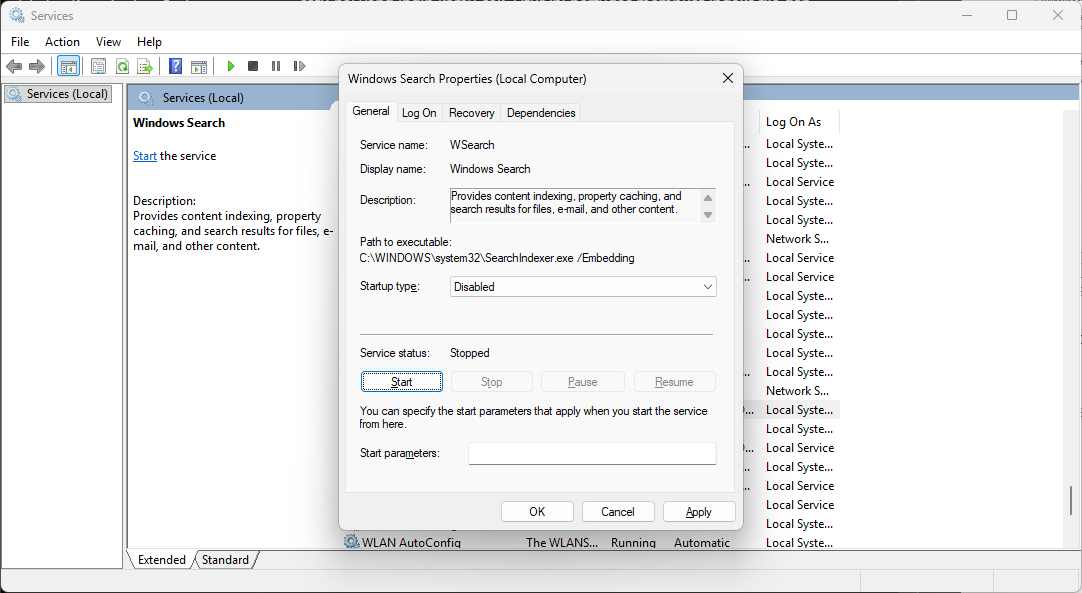The width and height of the screenshot is (1082, 593).
Task: Cancel the Windows Search Properties dialog
Action: (x=618, y=512)
